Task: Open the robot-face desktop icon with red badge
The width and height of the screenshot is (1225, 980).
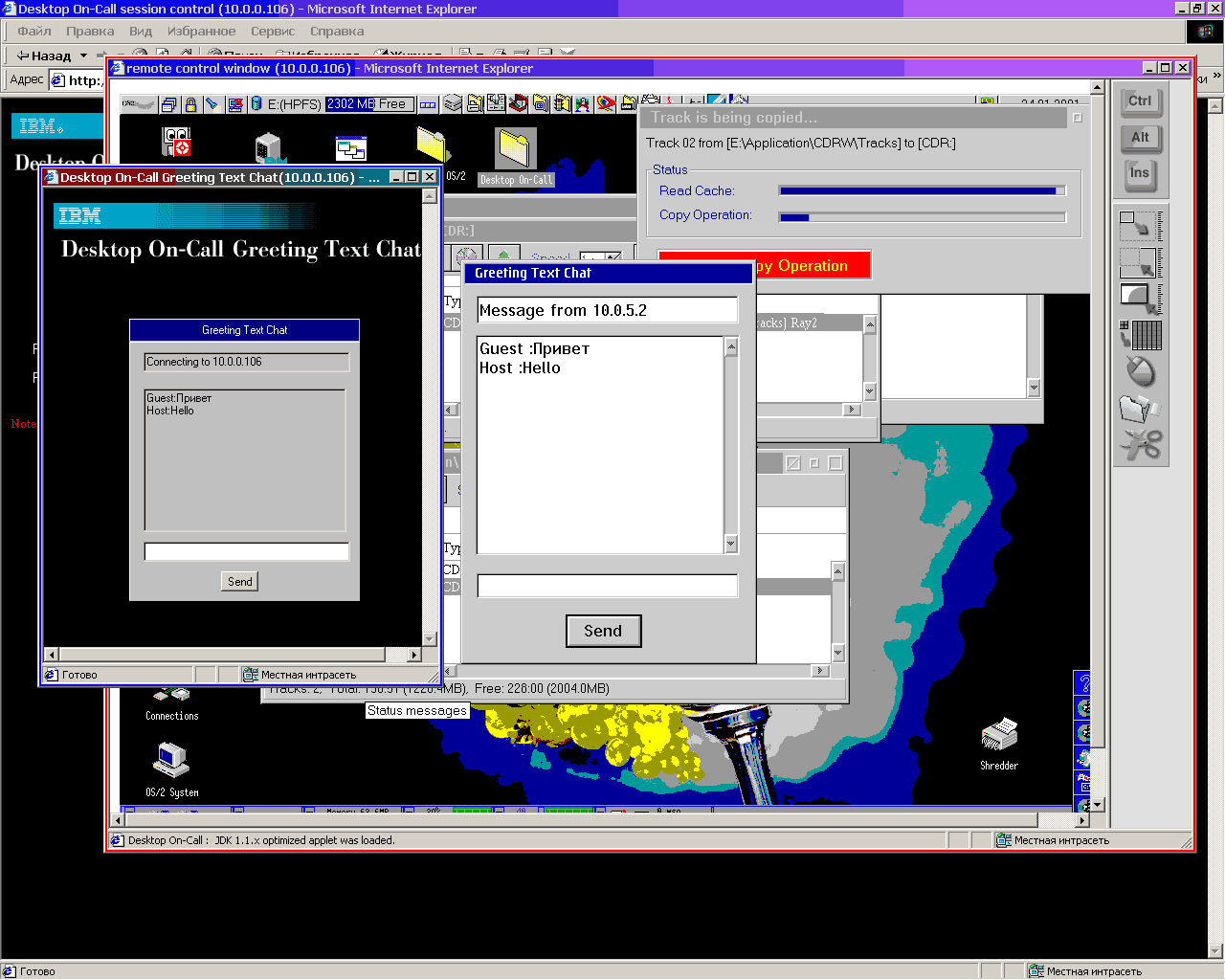Action: [177, 142]
